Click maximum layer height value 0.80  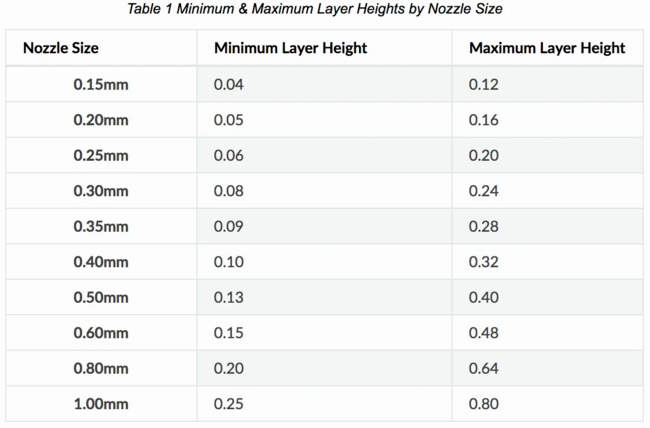pyautogui.click(x=484, y=404)
